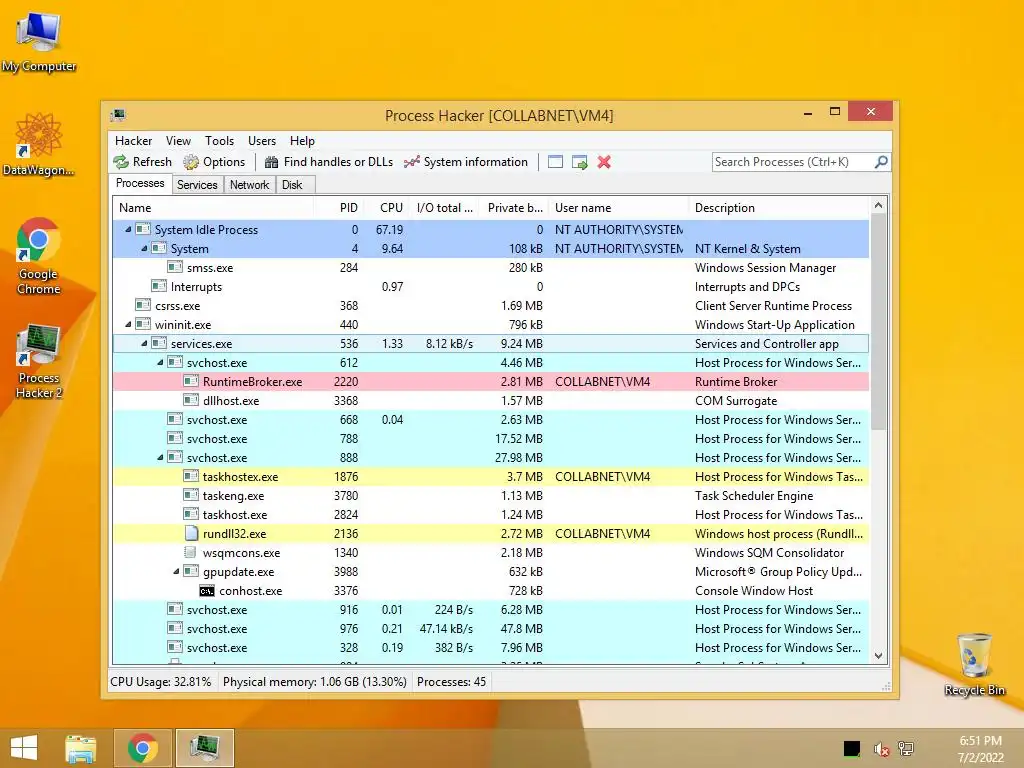Click the taskhostex.exe process icon
This screenshot has height=768, width=1024.
coord(191,476)
